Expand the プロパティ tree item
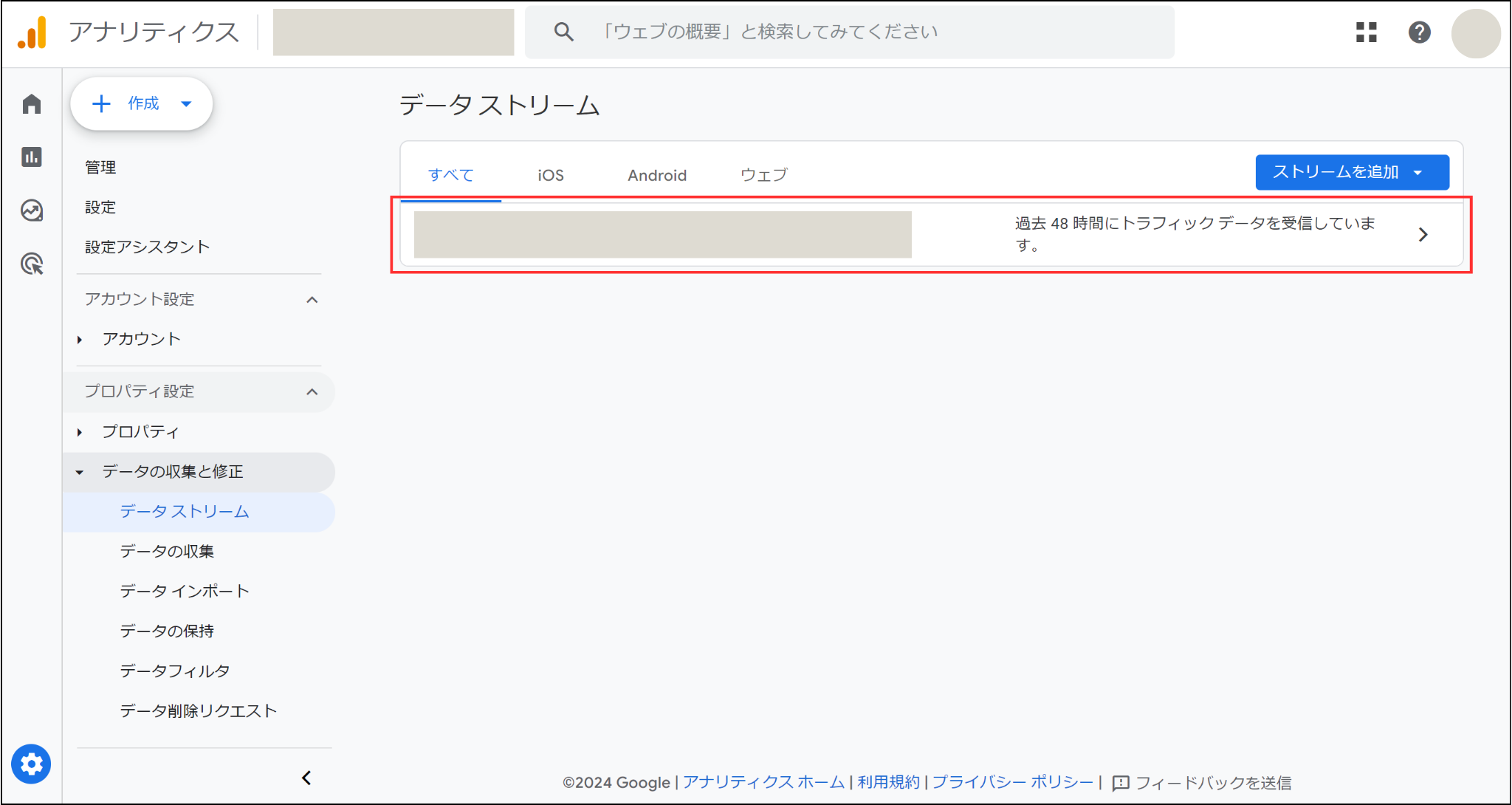Viewport: 1512px width, 805px height. tap(80, 432)
